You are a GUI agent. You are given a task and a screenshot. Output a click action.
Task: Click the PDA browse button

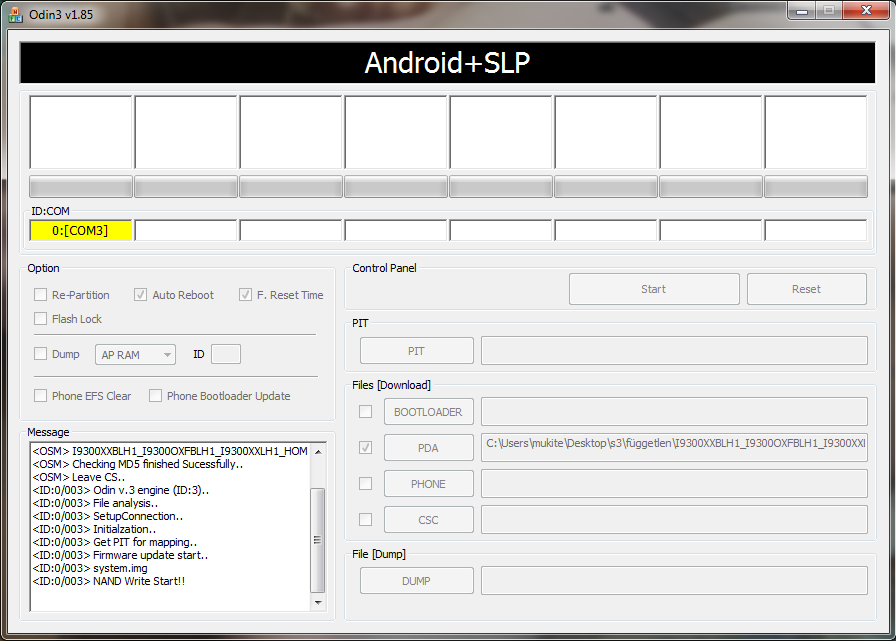click(429, 448)
